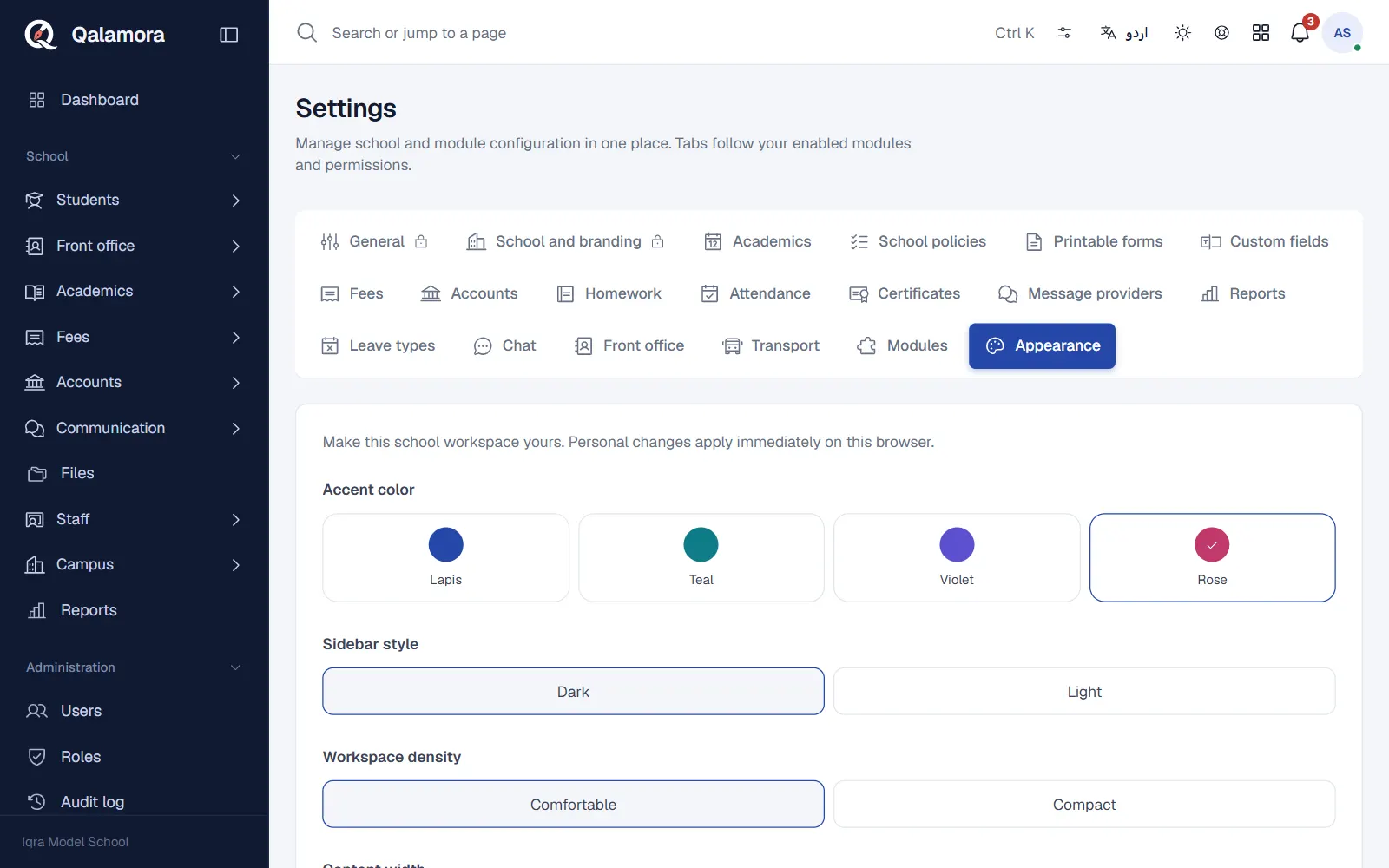Open the help lifebuoy icon
The image size is (1389, 868).
pos(1221,33)
